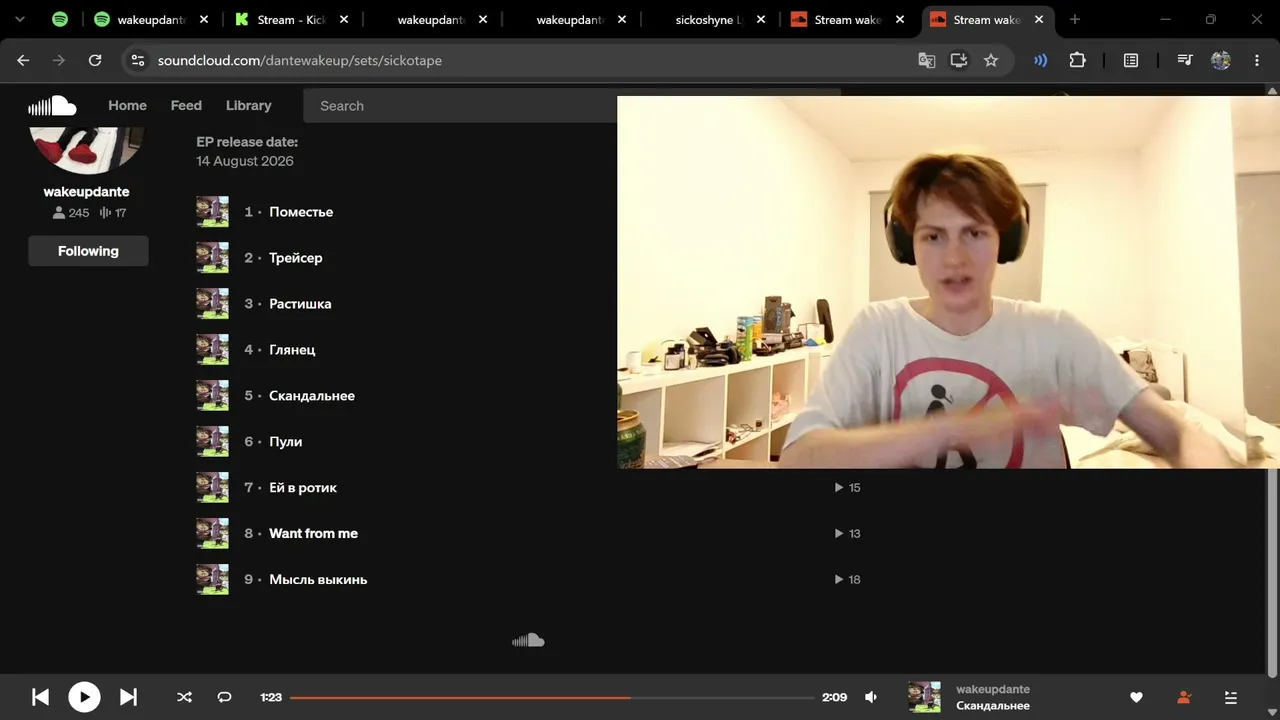Image resolution: width=1280 pixels, height=720 pixels.
Task: Play track 3 Растишка
Action: point(300,304)
